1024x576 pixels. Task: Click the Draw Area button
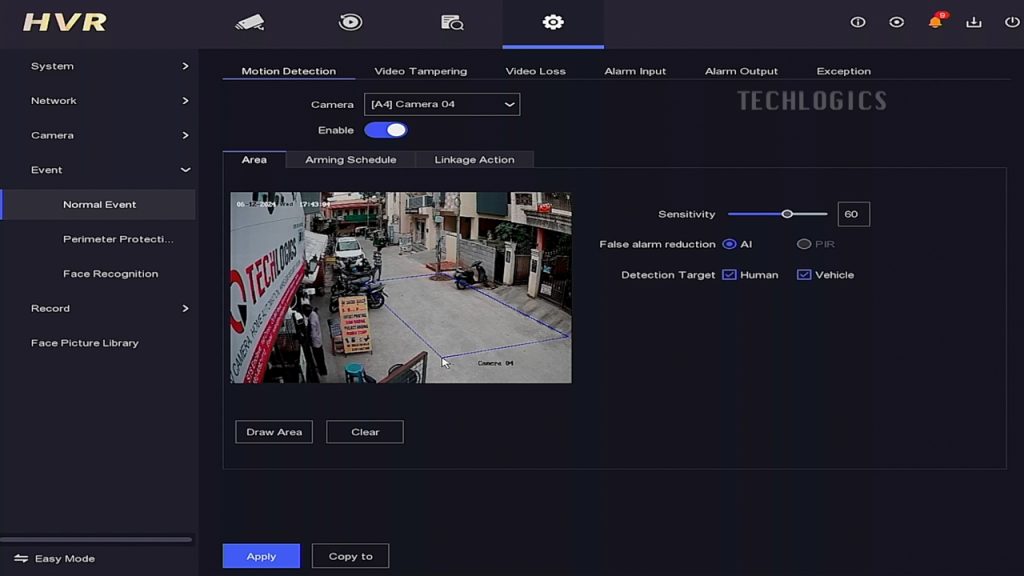[x=274, y=432]
